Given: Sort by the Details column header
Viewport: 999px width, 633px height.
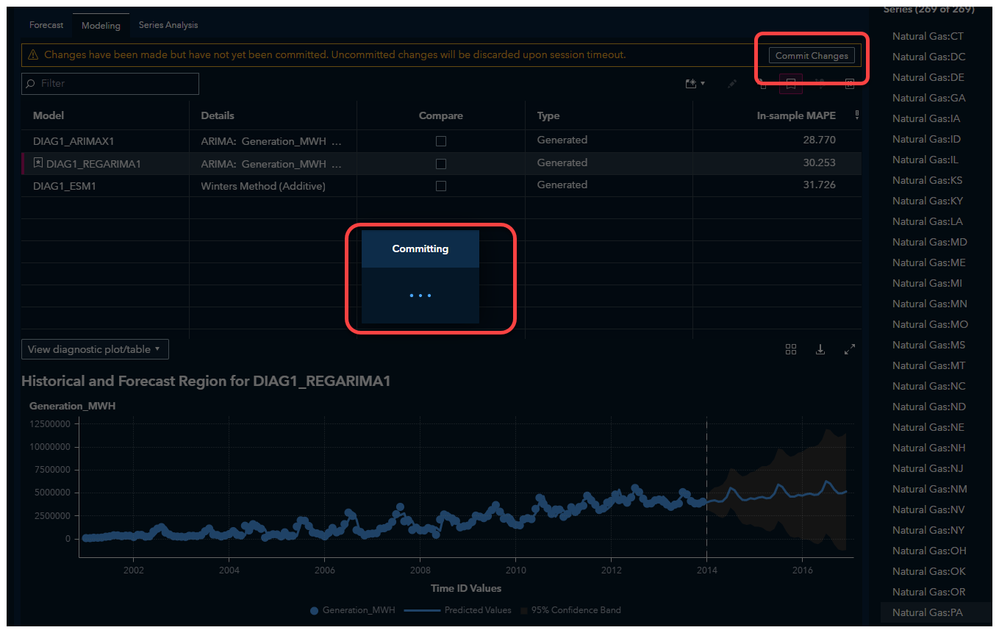Looking at the screenshot, I should [x=217, y=115].
